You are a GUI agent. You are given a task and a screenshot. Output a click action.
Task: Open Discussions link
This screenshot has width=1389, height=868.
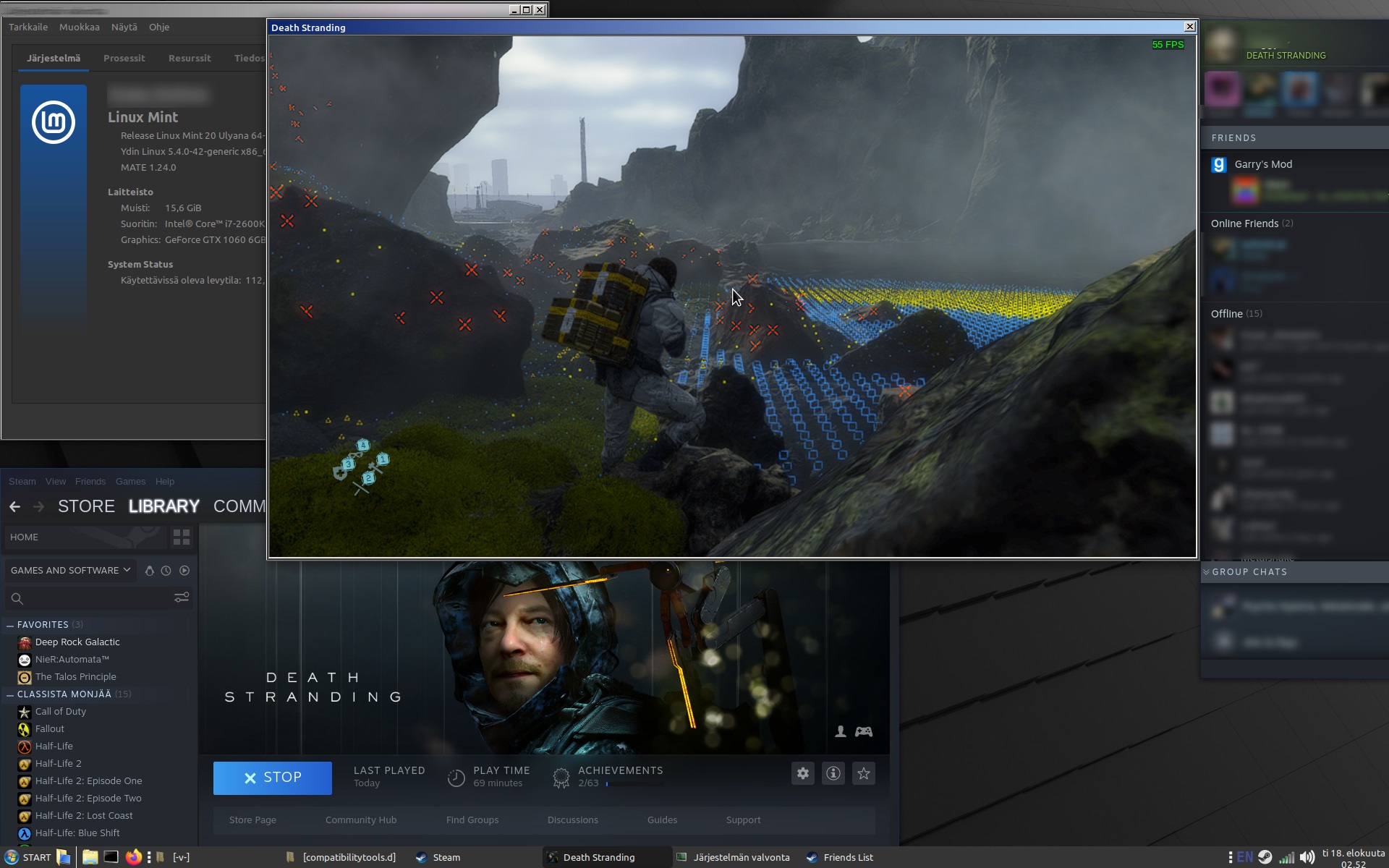573,820
